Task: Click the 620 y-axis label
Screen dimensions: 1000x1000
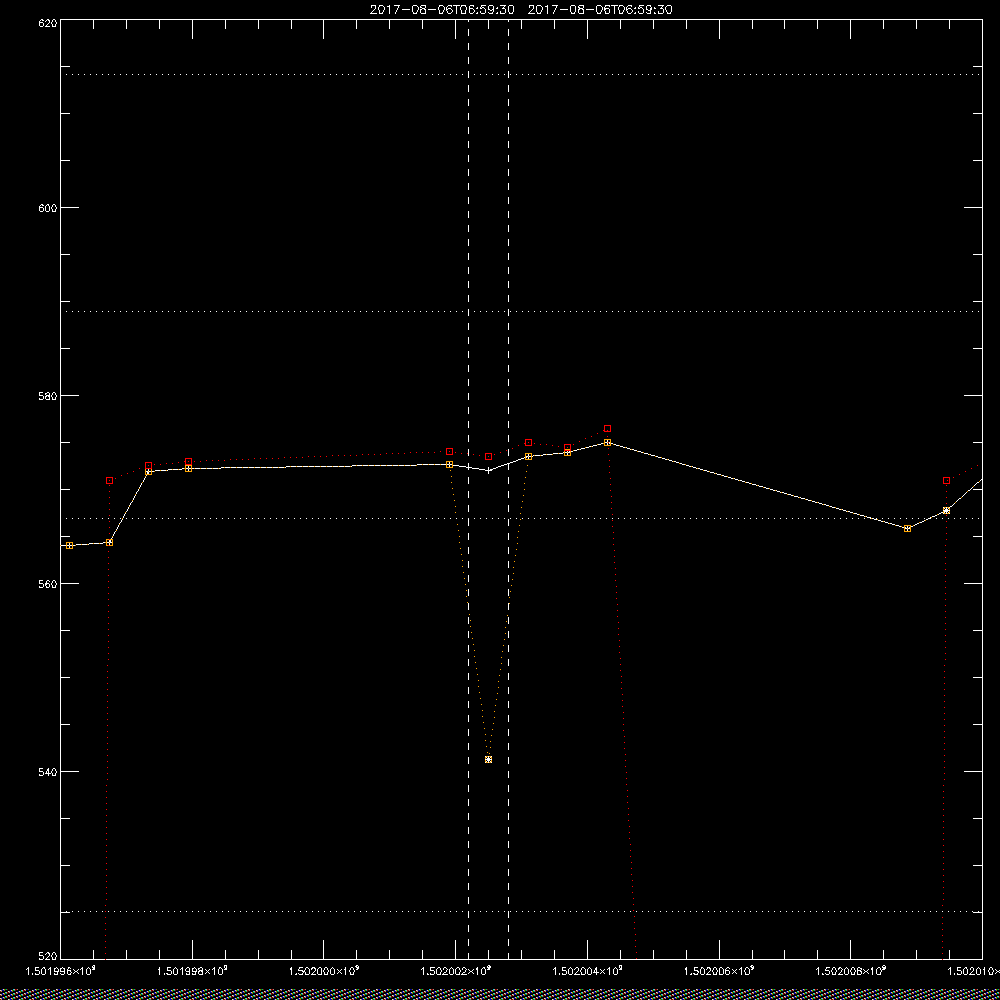Action: (x=48, y=23)
